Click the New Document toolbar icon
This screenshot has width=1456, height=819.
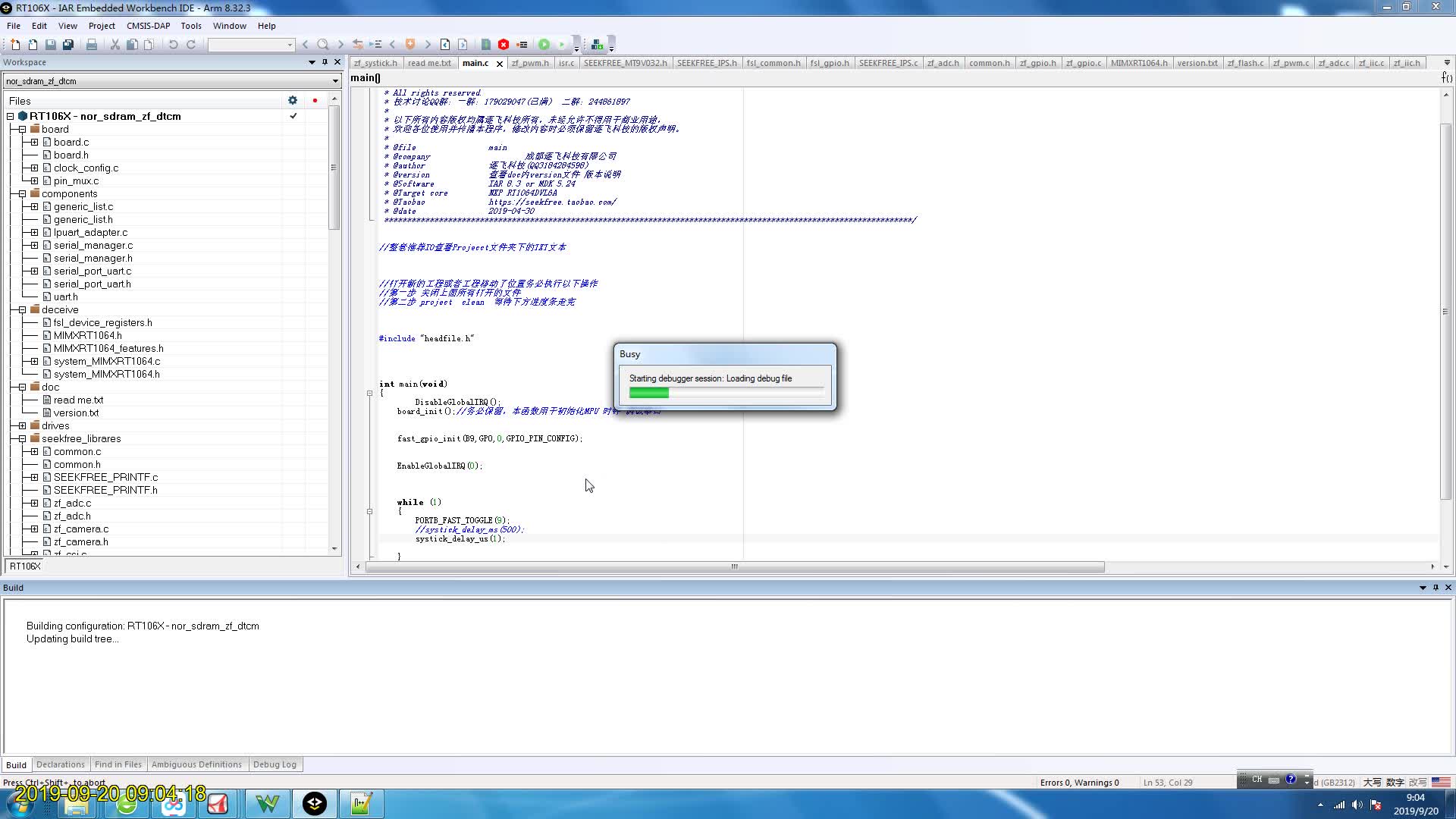15,45
